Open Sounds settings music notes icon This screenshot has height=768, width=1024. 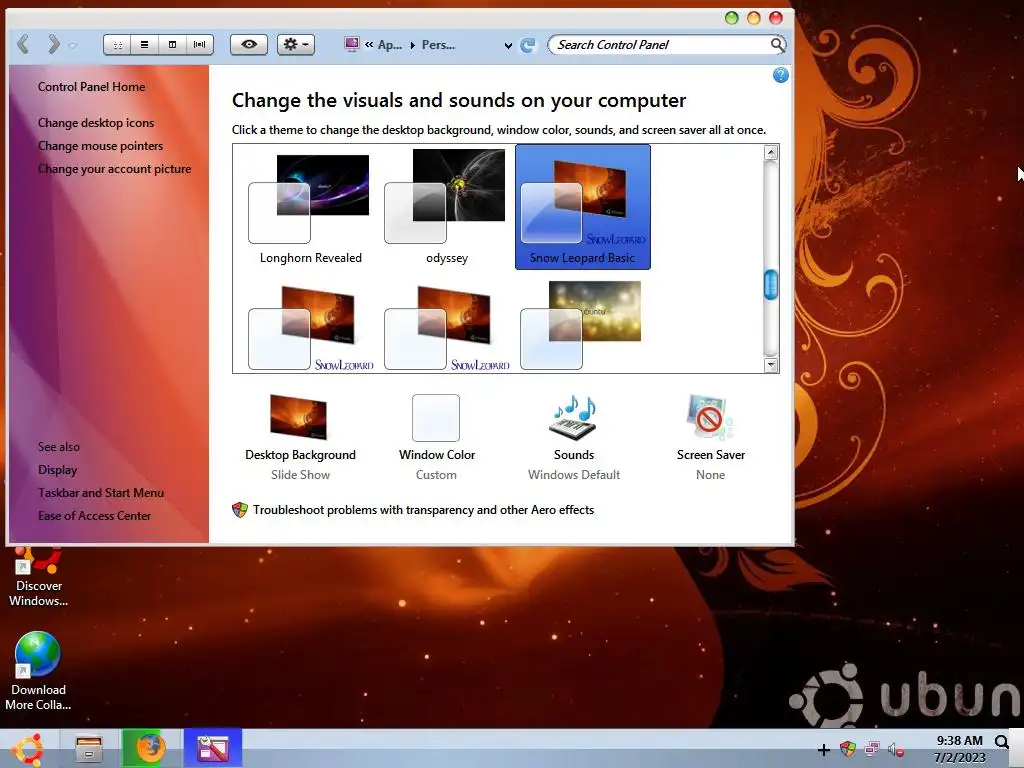coord(574,417)
